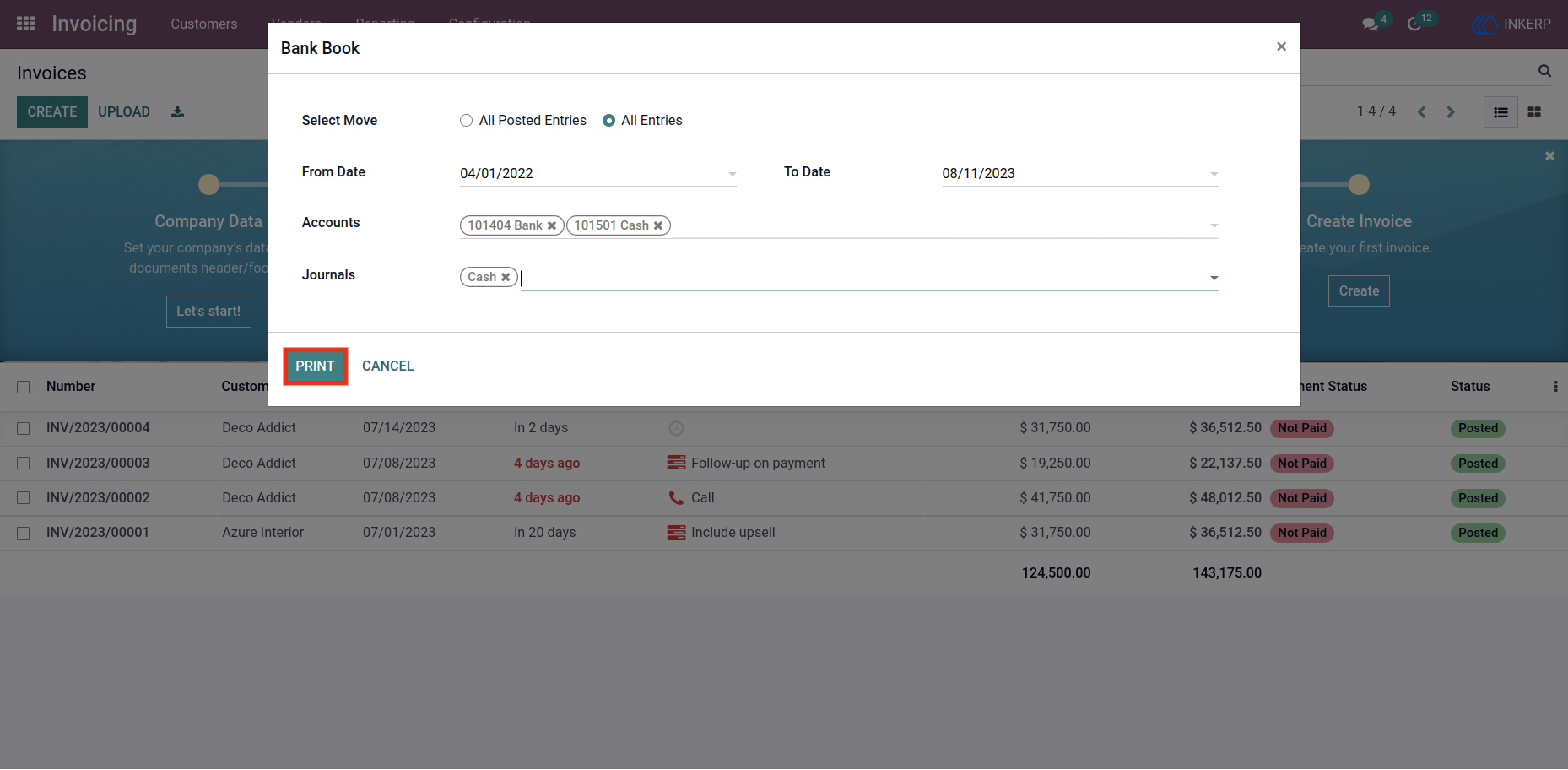This screenshot has width=1568, height=770.
Task: Click the CREATE invoice button
Action: coord(52,112)
